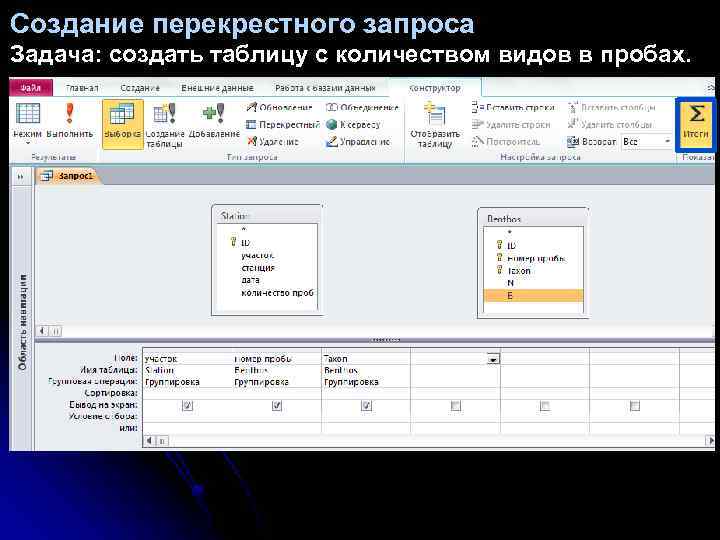This screenshot has width=720, height=540.
Task: Expand the Режим button dropdown arrow
Action: (x=28, y=143)
